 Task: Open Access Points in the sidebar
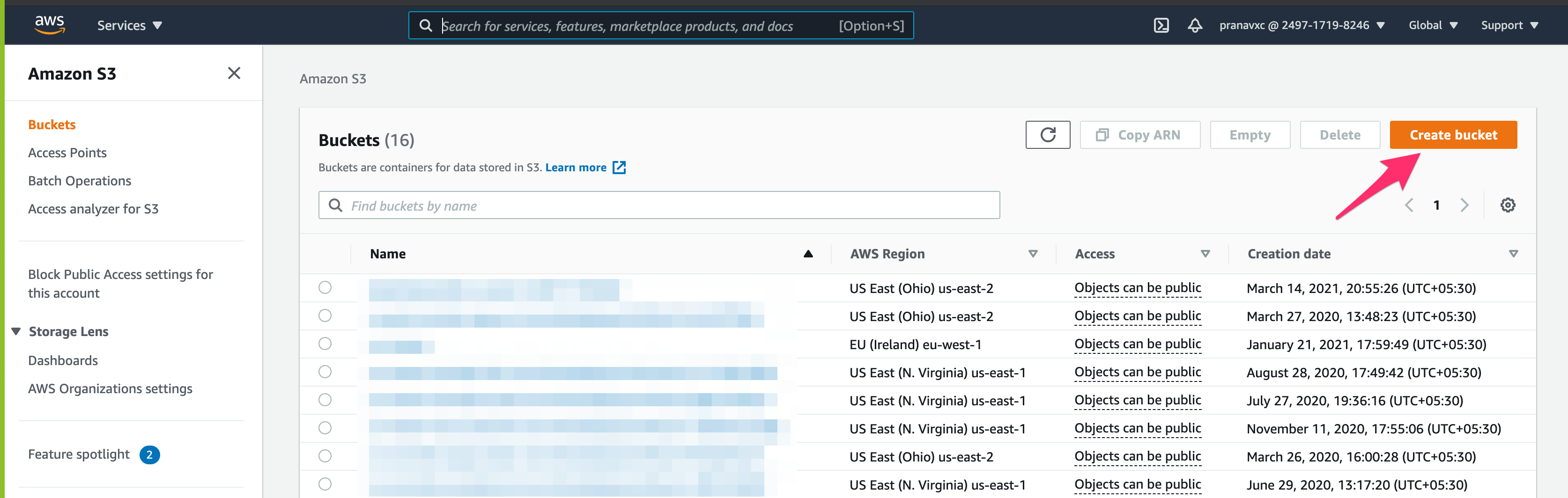point(67,152)
